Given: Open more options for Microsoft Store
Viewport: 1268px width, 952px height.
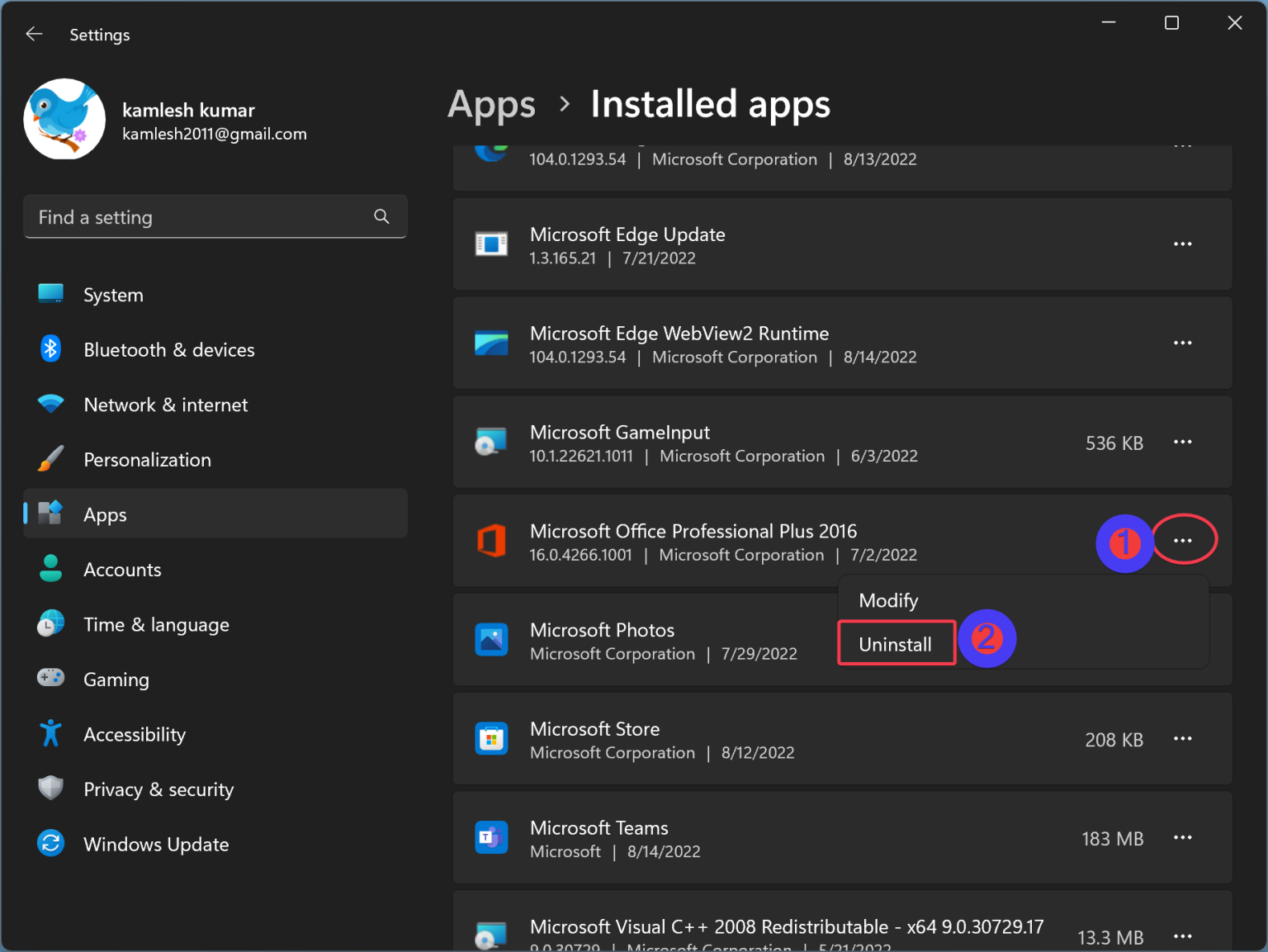Looking at the screenshot, I should [x=1182, y=739].
